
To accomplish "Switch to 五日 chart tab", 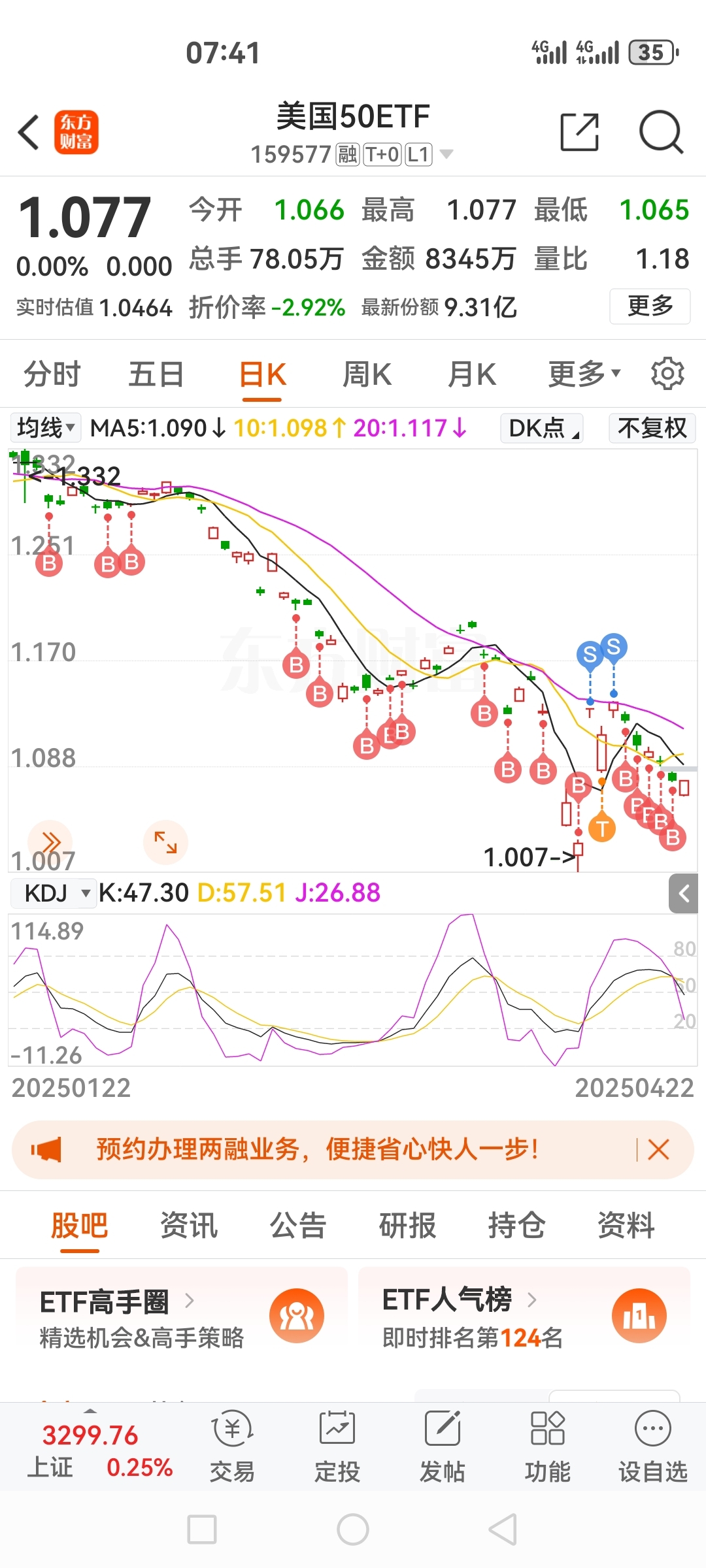I will [x=156, y=374].
